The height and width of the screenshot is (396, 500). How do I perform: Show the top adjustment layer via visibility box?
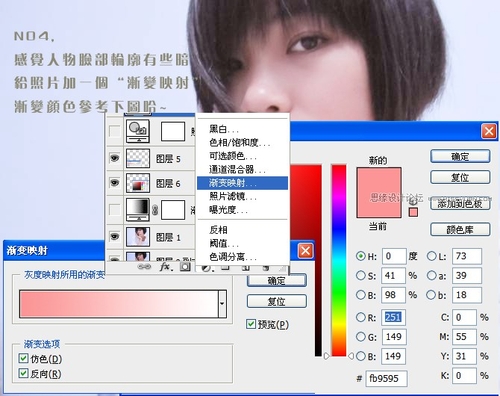click(x=115, y=131)
